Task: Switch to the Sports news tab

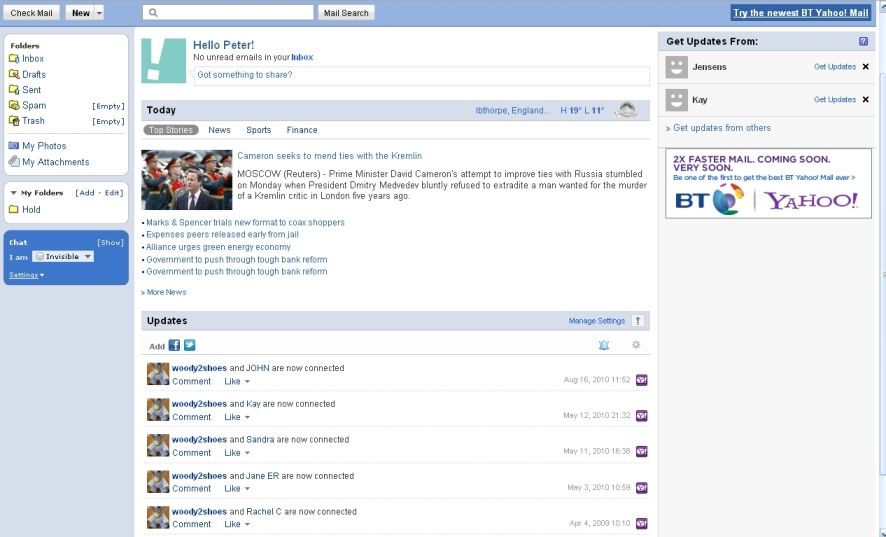Action: [259, 130]
